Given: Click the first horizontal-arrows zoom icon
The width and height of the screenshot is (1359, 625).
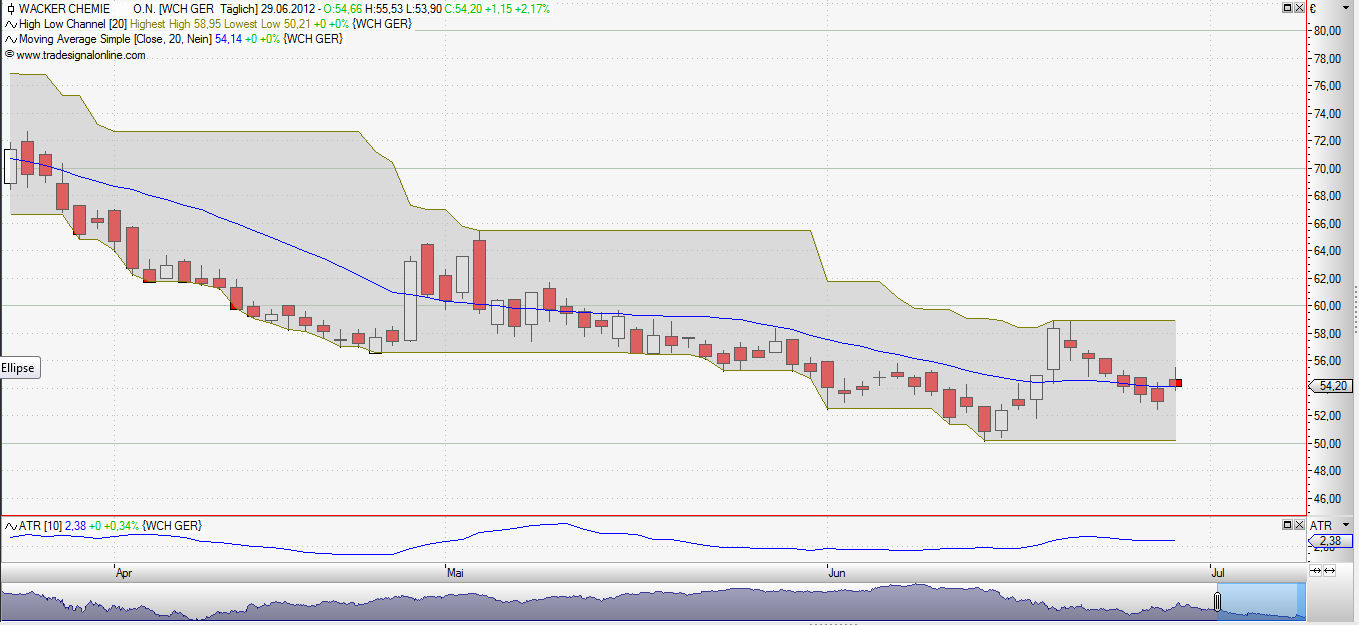Looking at the screenshot, I should coord(1317,570).
